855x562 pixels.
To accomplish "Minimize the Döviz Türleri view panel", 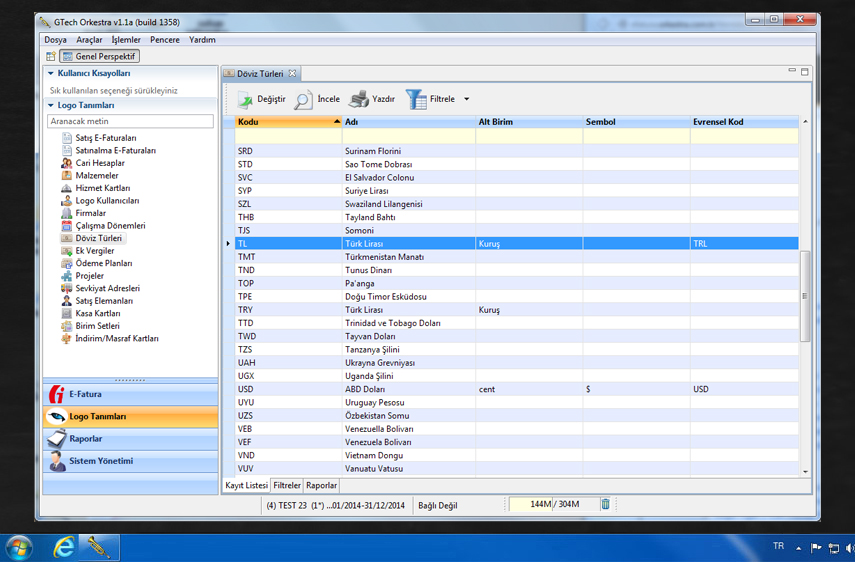I will (792, 71).
